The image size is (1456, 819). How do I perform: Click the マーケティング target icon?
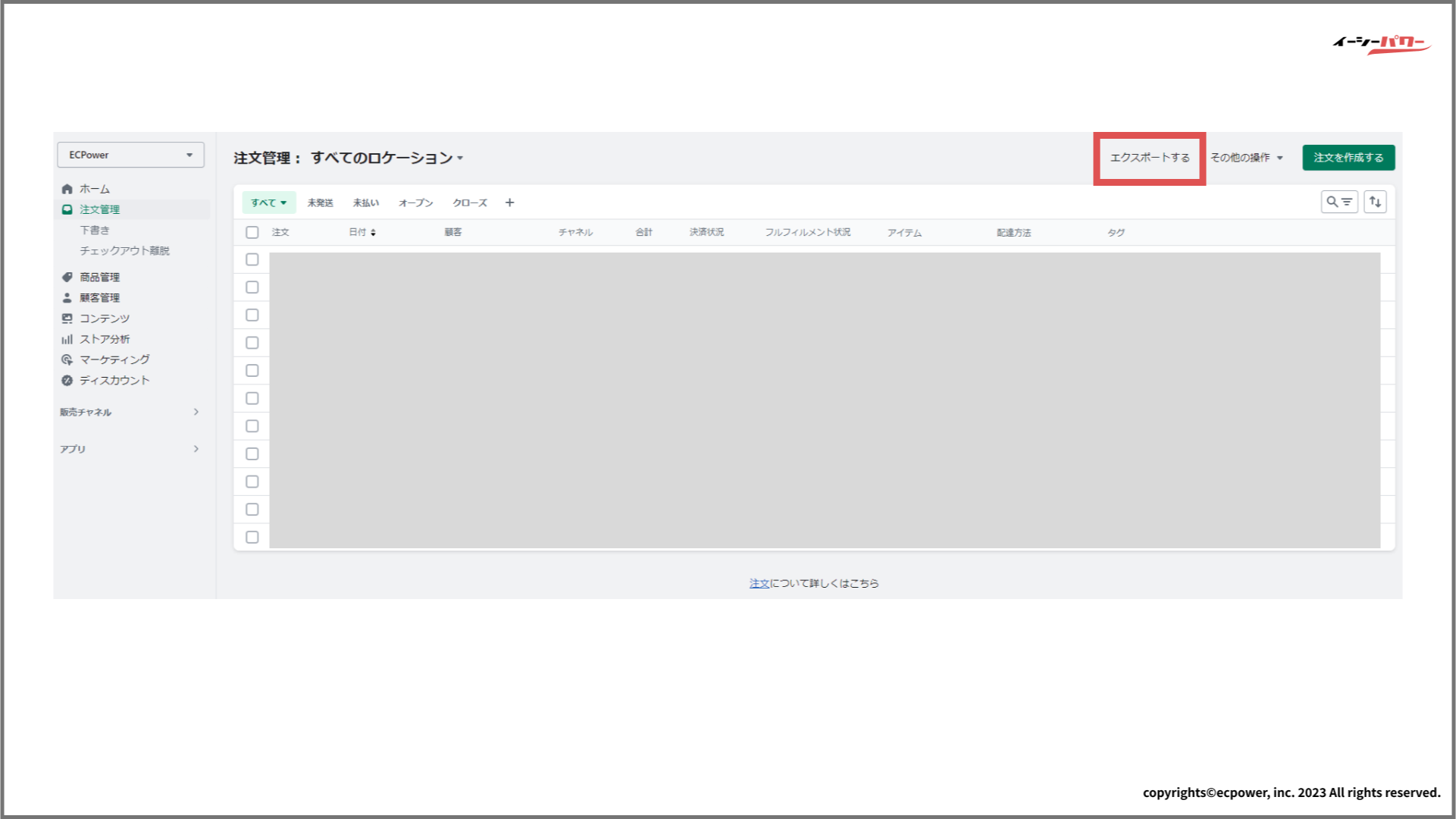67,359
